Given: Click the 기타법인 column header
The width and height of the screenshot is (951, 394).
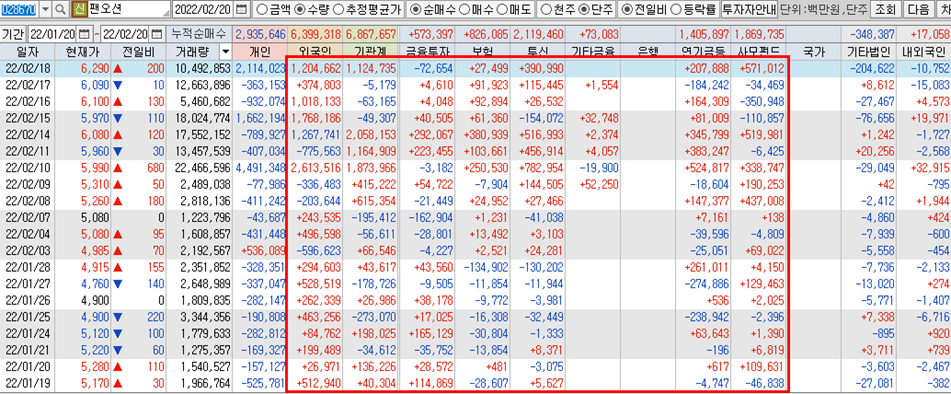Looking at the screenshot, I should (x=869, y=52).
